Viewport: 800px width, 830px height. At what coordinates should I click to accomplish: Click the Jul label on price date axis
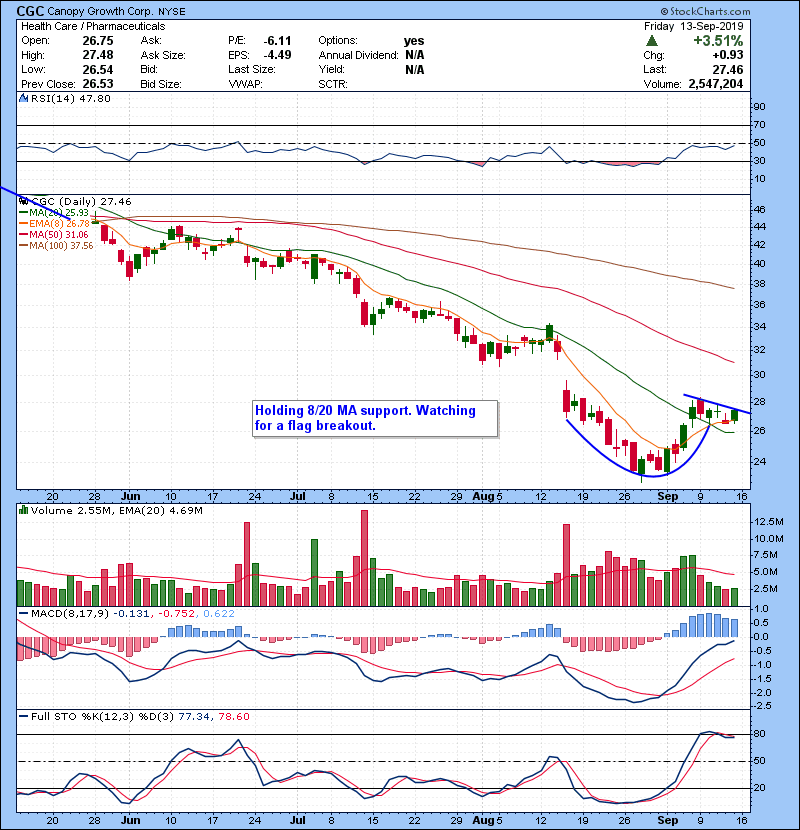click(298, 497)
